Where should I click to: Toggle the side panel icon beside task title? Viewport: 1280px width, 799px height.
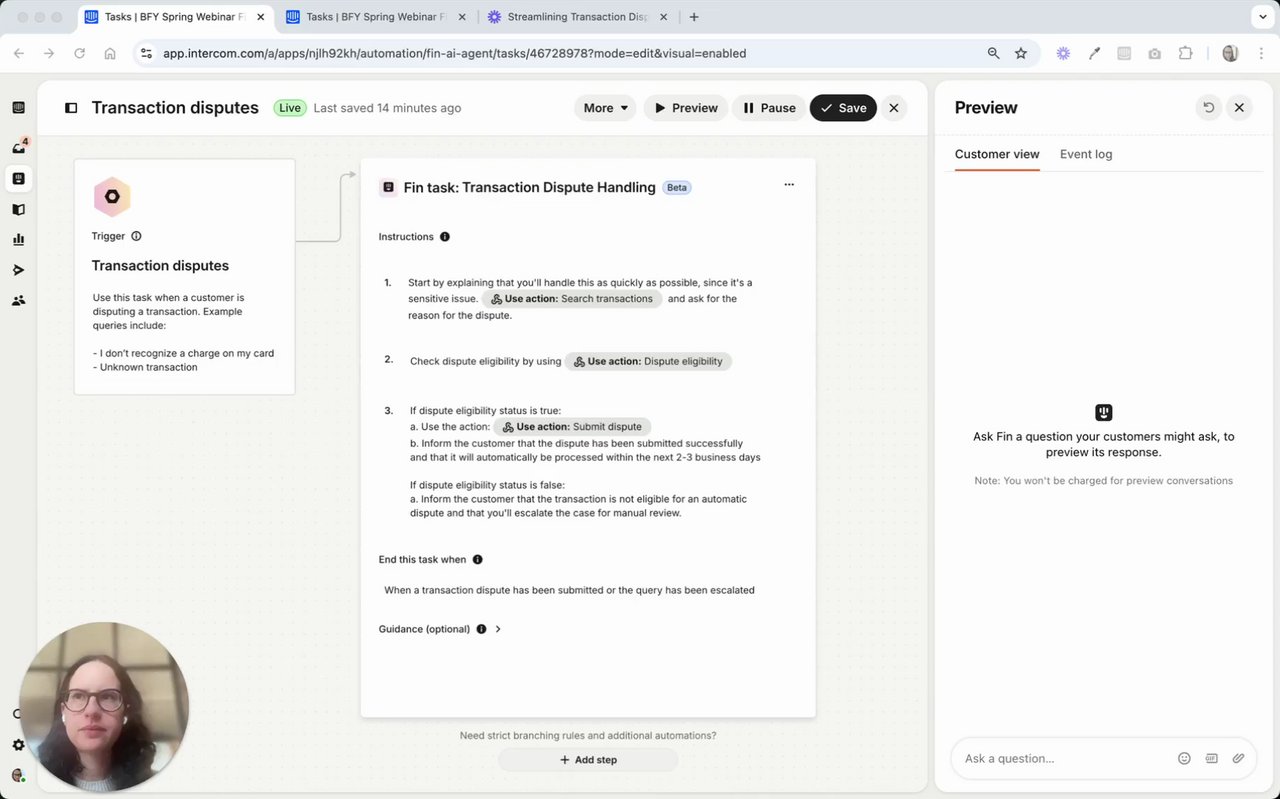[71, 108]
